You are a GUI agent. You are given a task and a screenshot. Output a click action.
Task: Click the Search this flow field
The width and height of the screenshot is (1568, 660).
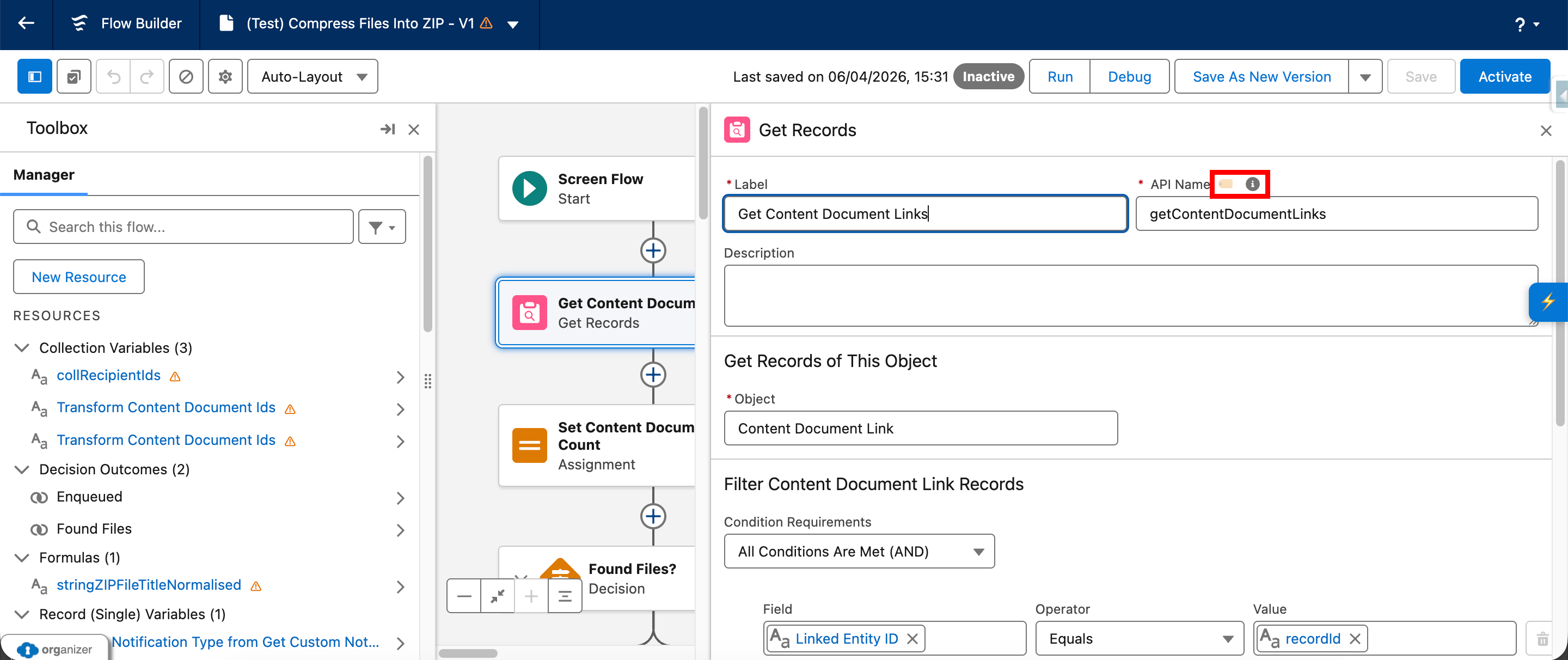pyautogui.click(x=182, y=227)
